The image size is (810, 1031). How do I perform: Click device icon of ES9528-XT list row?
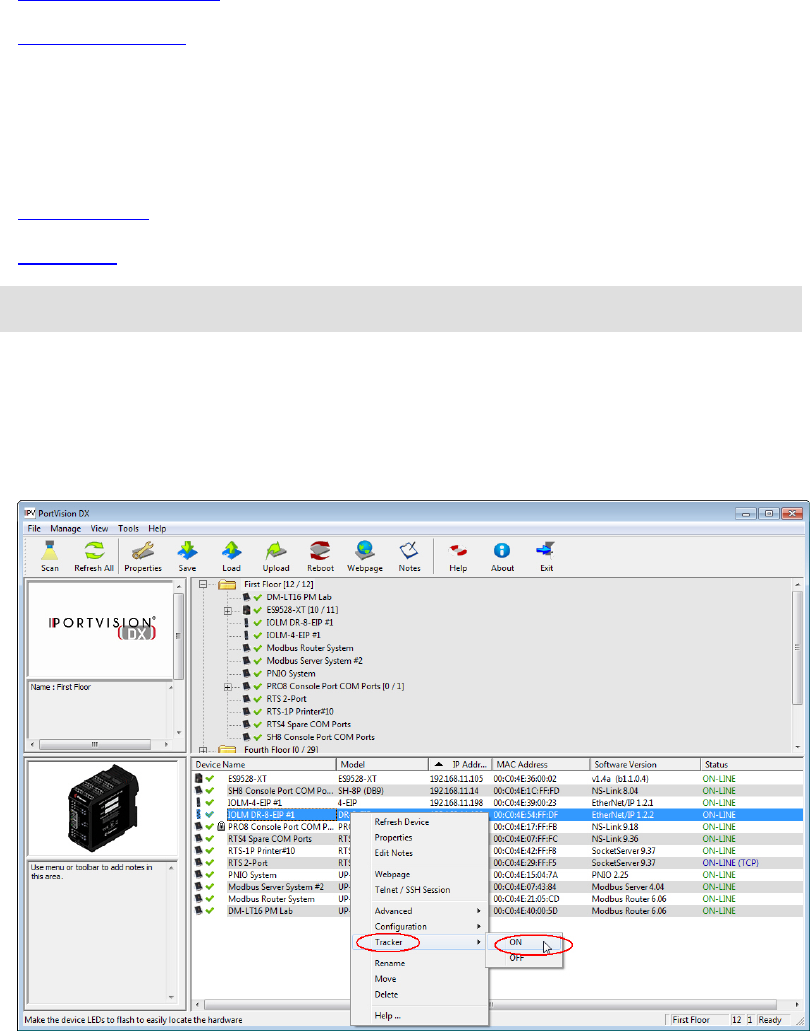coord(199,779)
